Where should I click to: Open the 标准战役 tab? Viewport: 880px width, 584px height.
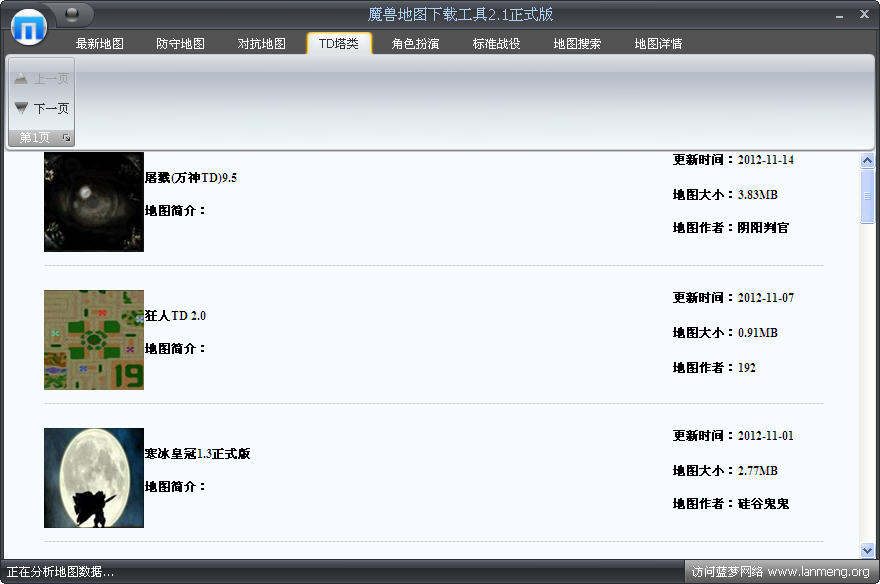tap(496, 43)
